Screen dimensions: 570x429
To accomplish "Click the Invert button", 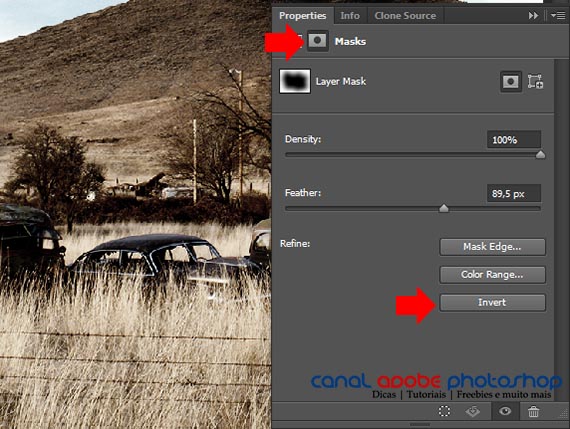I will point(492,302).
